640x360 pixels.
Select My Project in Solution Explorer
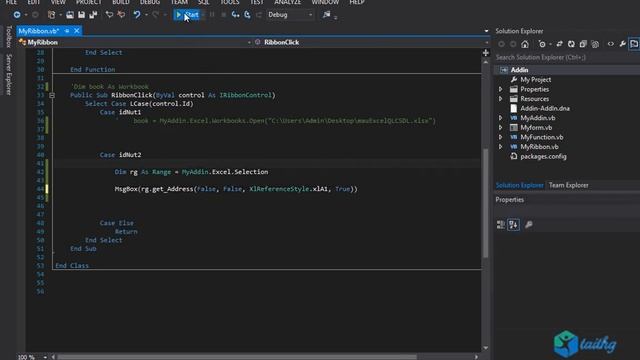pyautogui.click(x=536, y=80)
